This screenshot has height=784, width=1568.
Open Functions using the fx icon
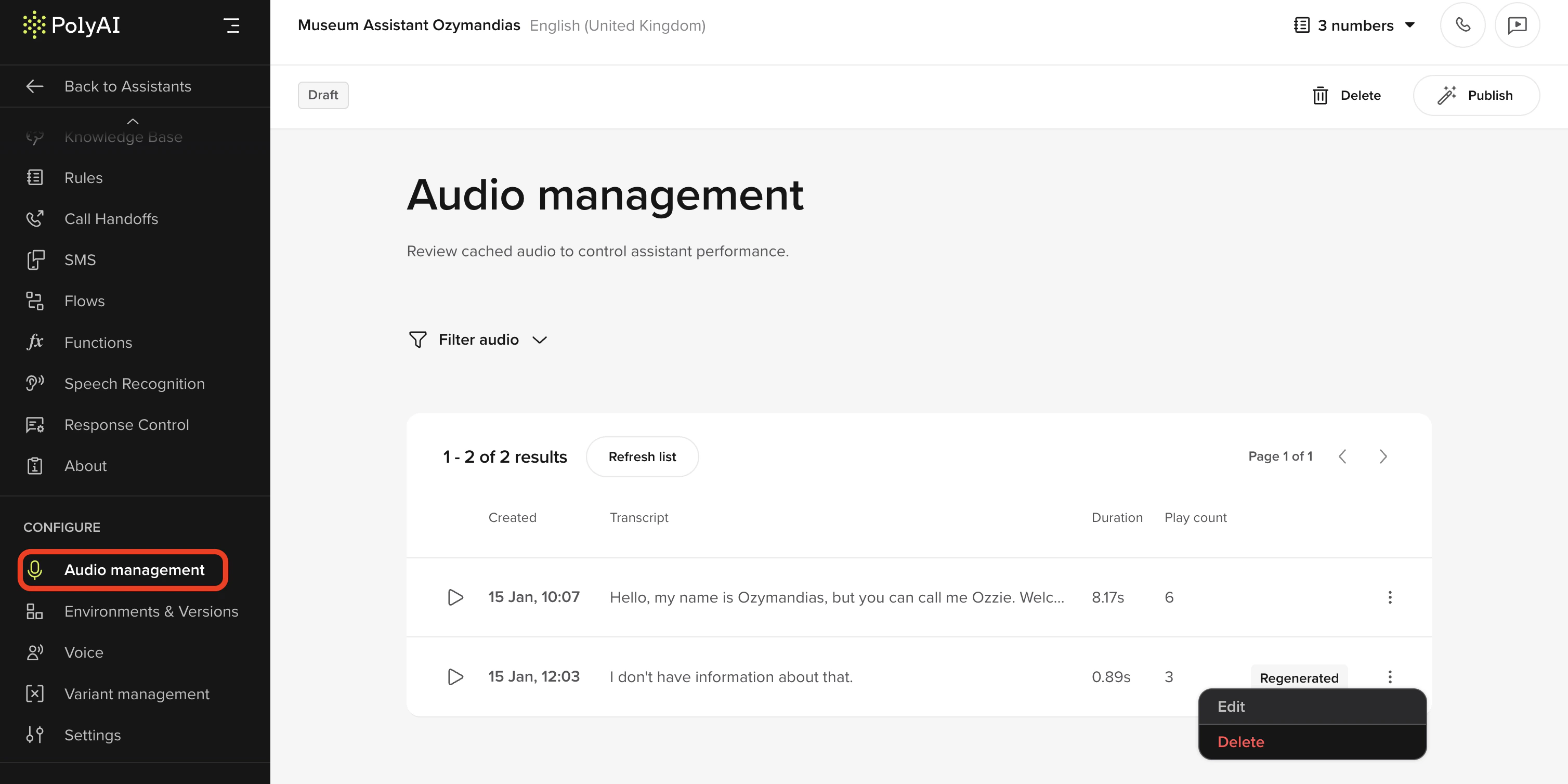pos(35,342)
